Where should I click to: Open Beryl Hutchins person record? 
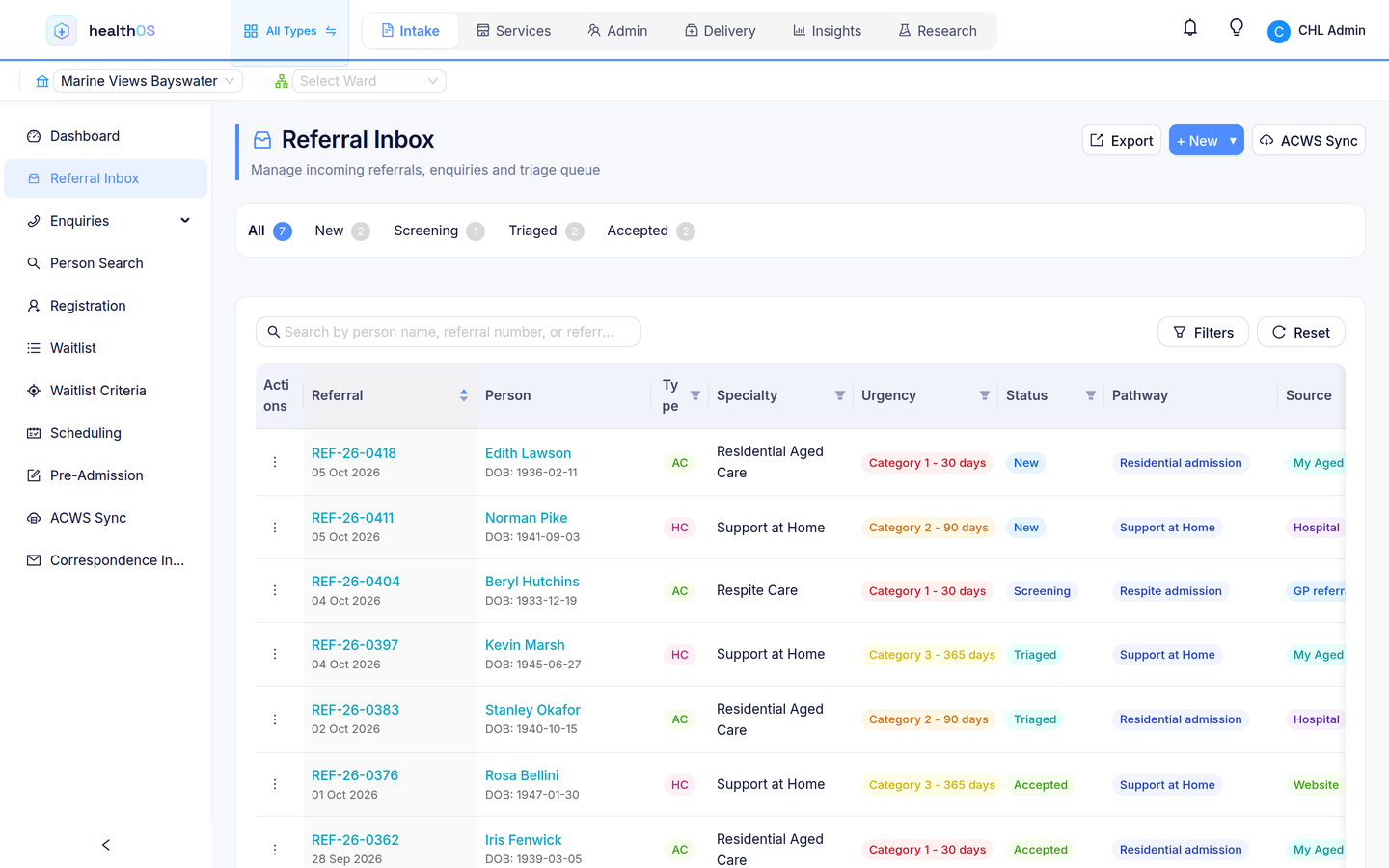[x=531, y=582]
